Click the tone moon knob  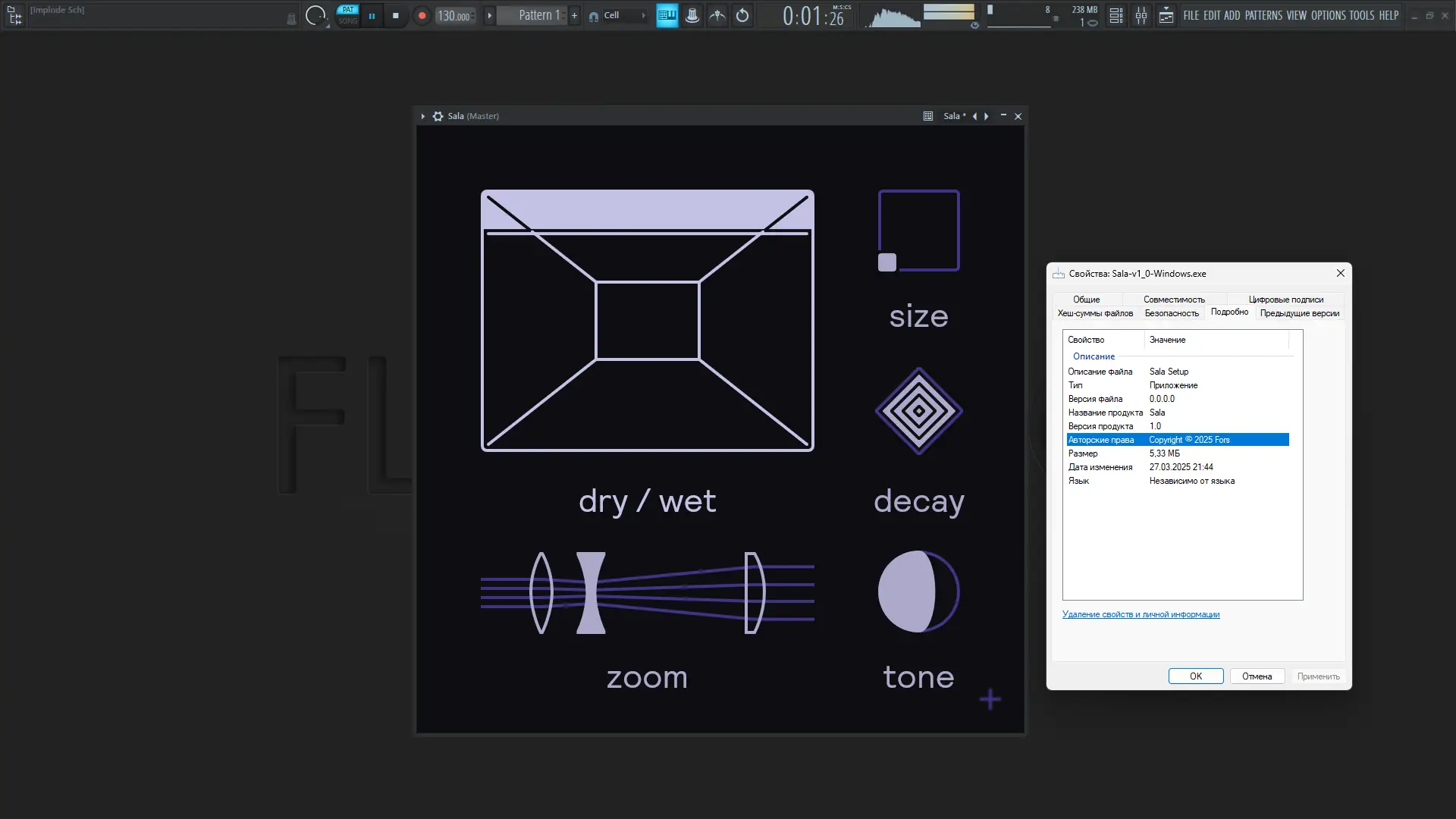pos(918,591)
